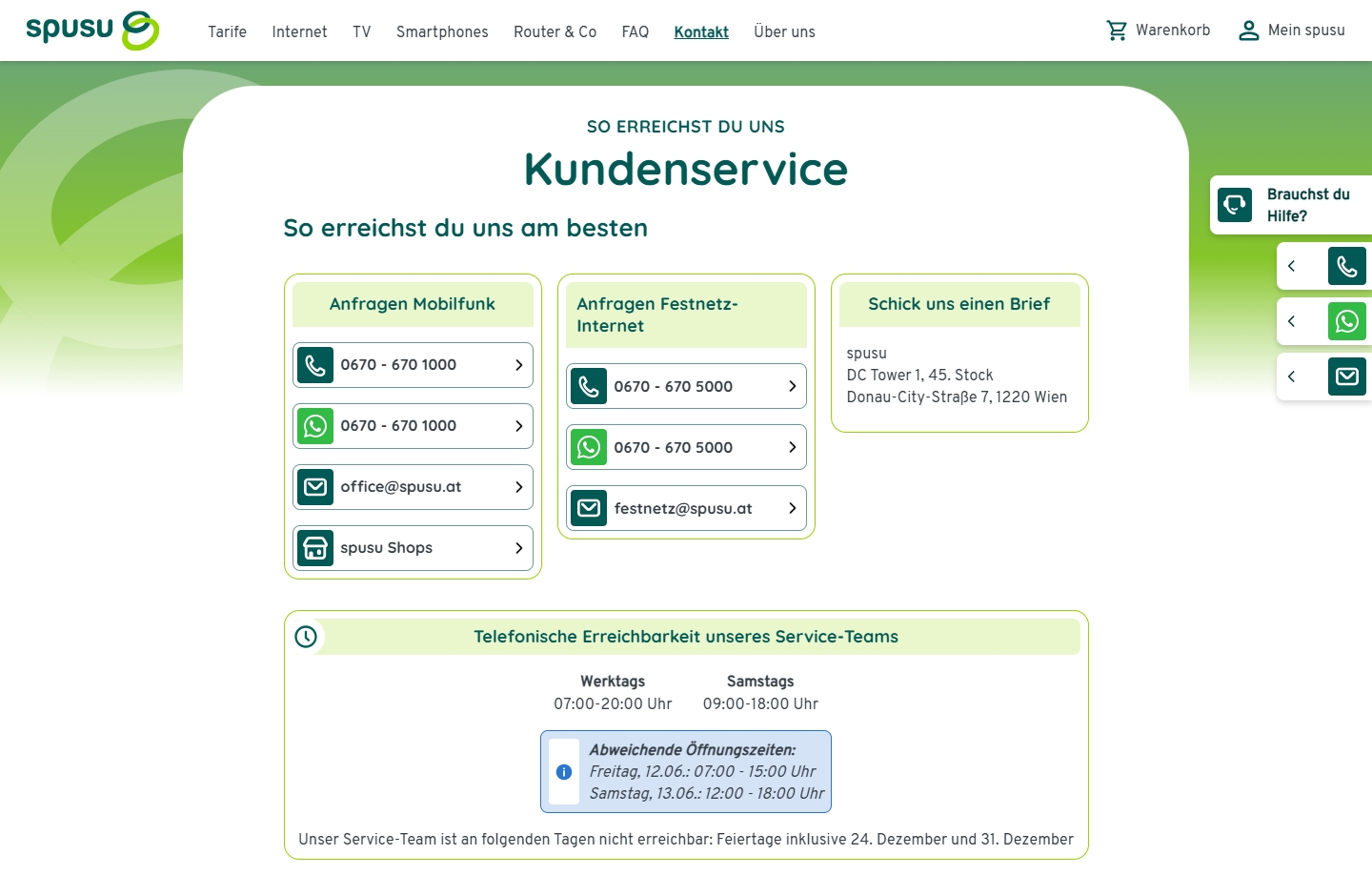Click Samstag, 13.06. special hours line
Screen dimensions: 1372x875
pyautogui.click(x=707, y=794)
